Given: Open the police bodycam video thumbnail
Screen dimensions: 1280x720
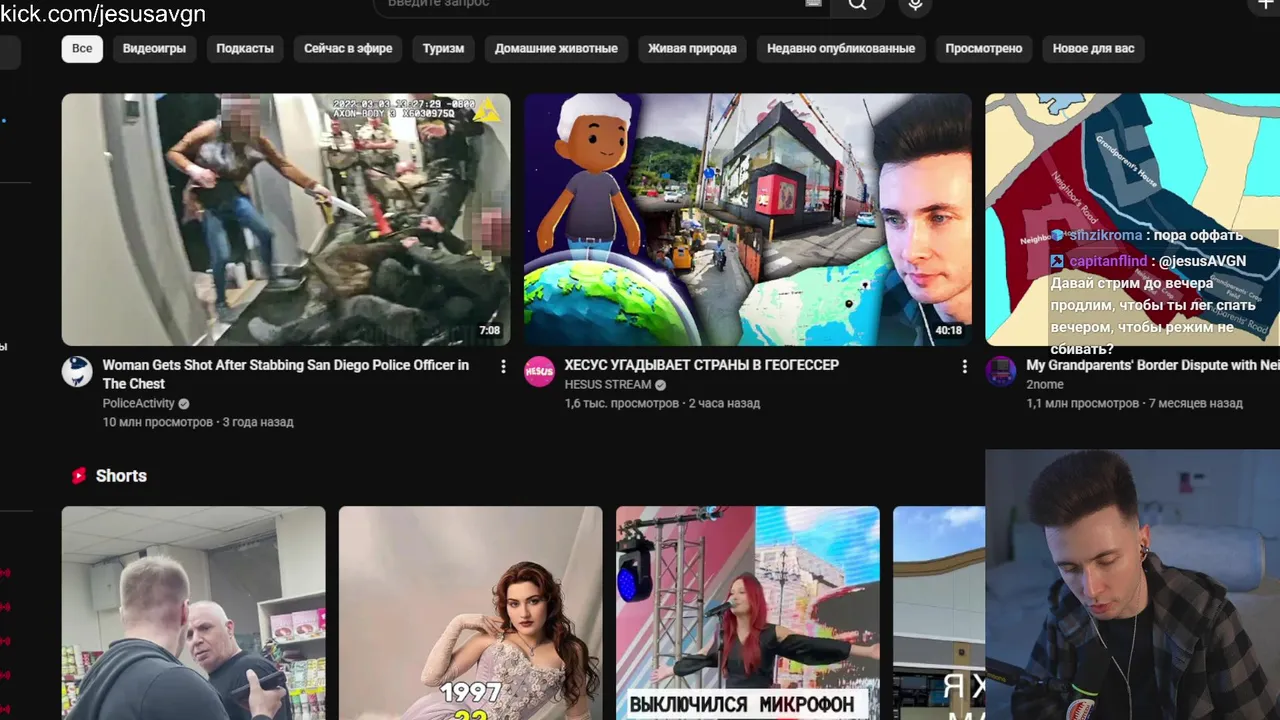Looking at the screenshot, I should coord(286,220).
